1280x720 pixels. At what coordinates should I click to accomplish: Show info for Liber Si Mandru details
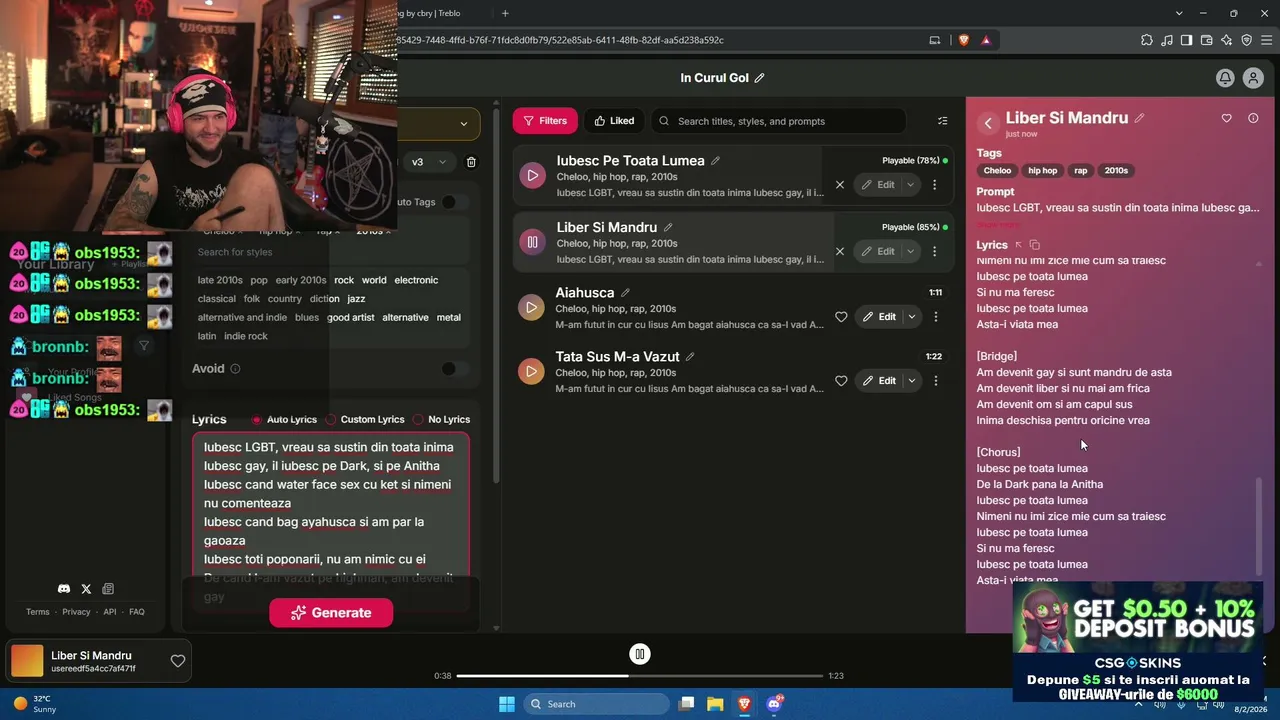(1253, 118)
